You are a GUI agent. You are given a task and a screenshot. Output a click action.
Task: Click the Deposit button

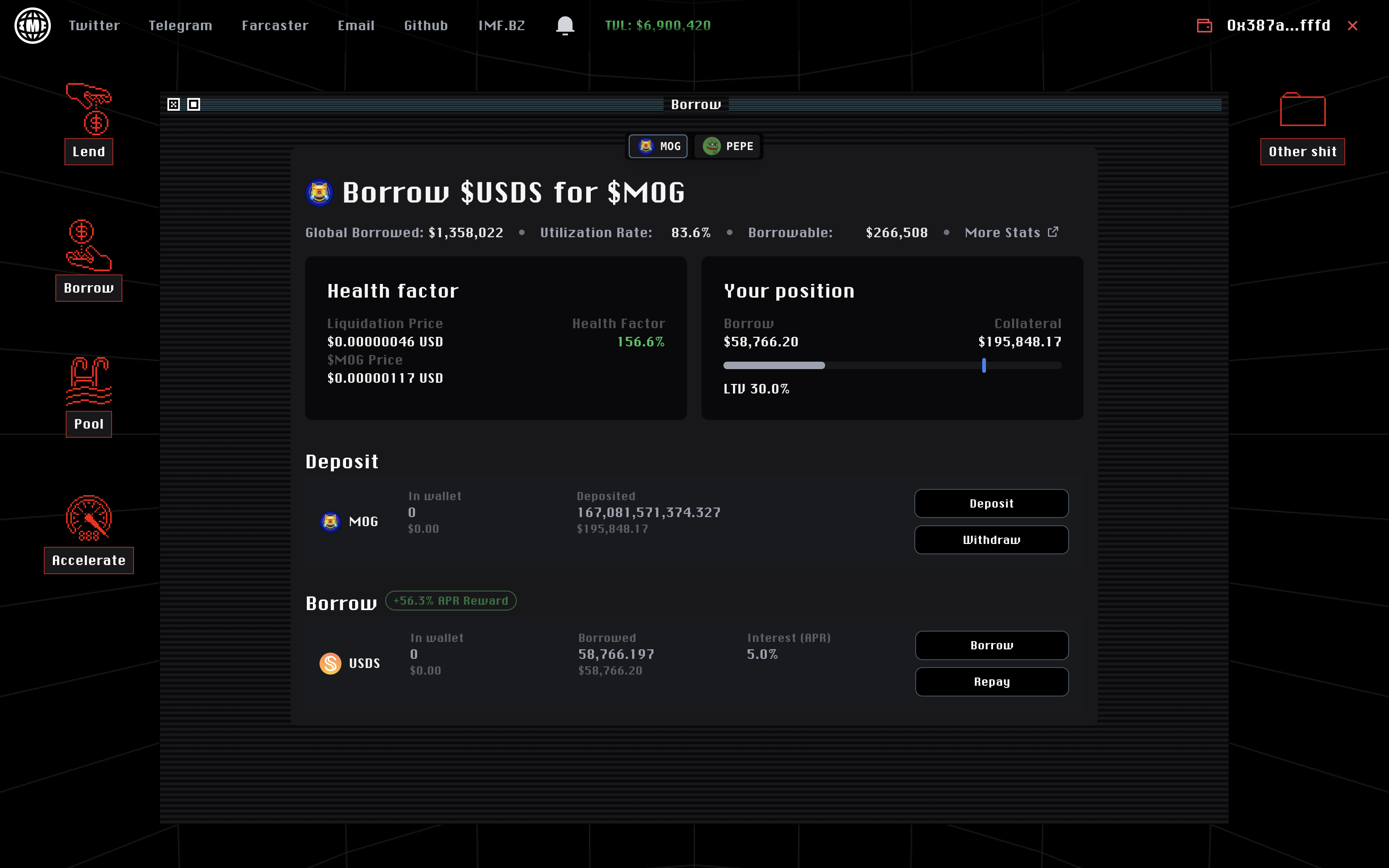pos(991,503)
